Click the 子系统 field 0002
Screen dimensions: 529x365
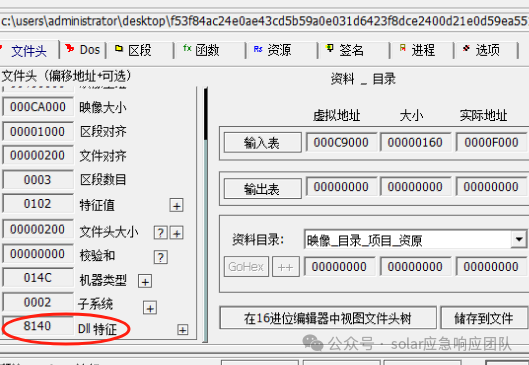click(x=38, y=302)
